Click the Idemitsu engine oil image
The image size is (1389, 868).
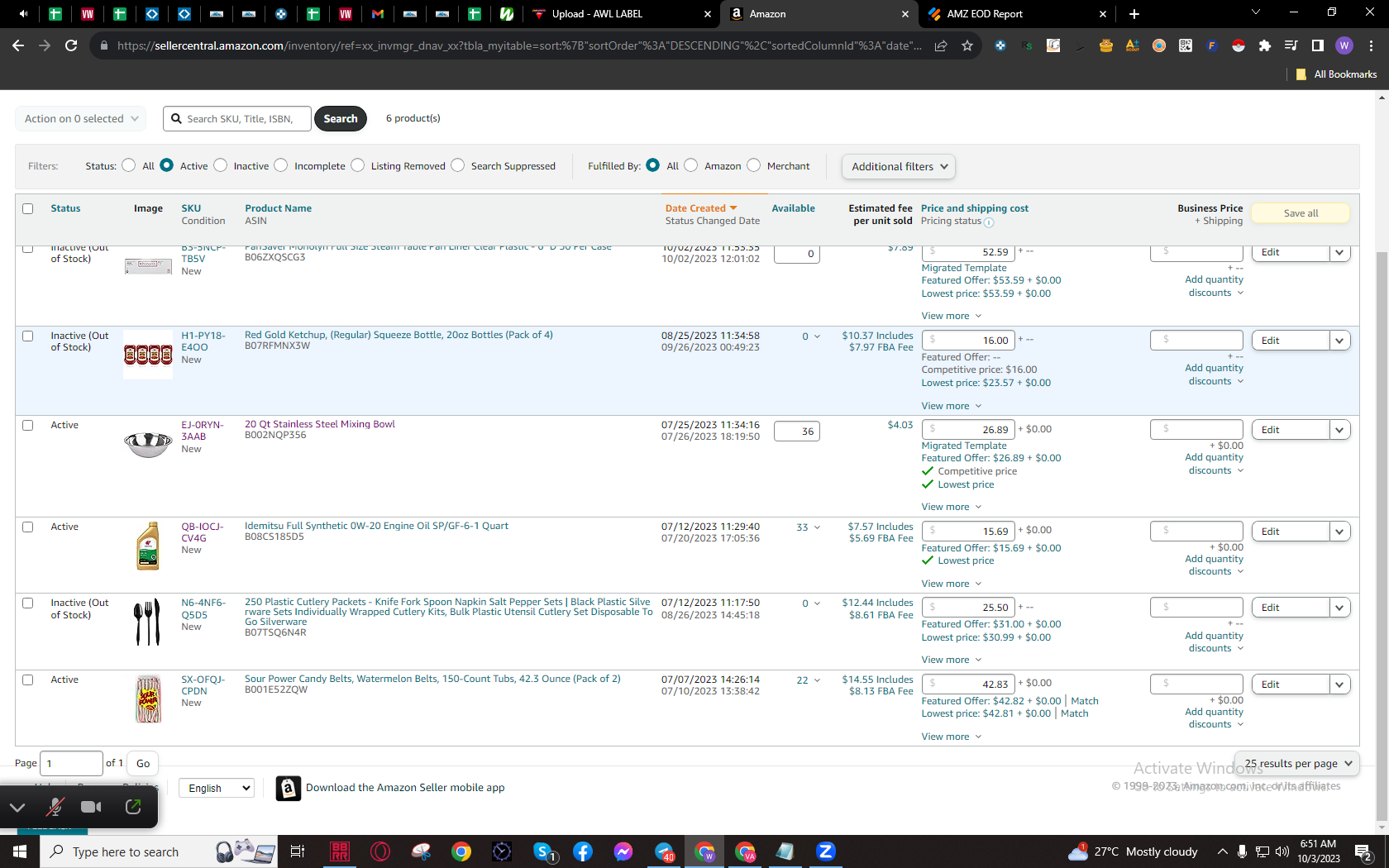pos(148,546)
